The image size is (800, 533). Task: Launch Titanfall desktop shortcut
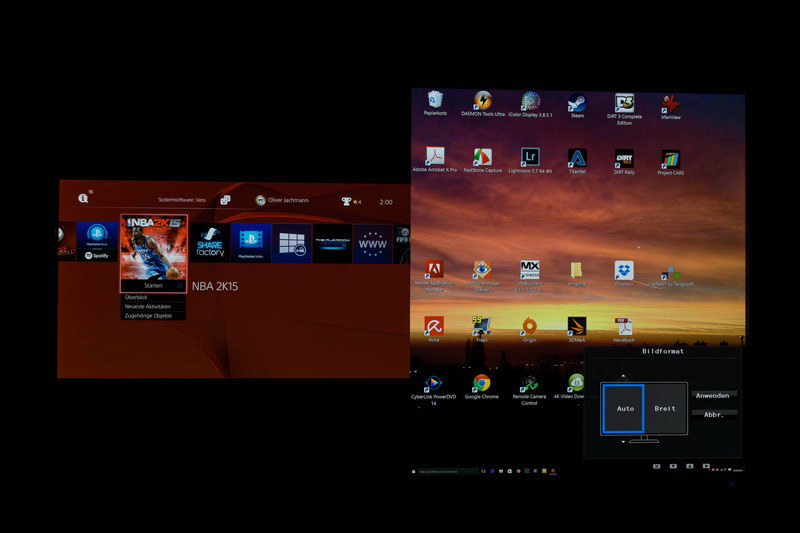(577, 161)
